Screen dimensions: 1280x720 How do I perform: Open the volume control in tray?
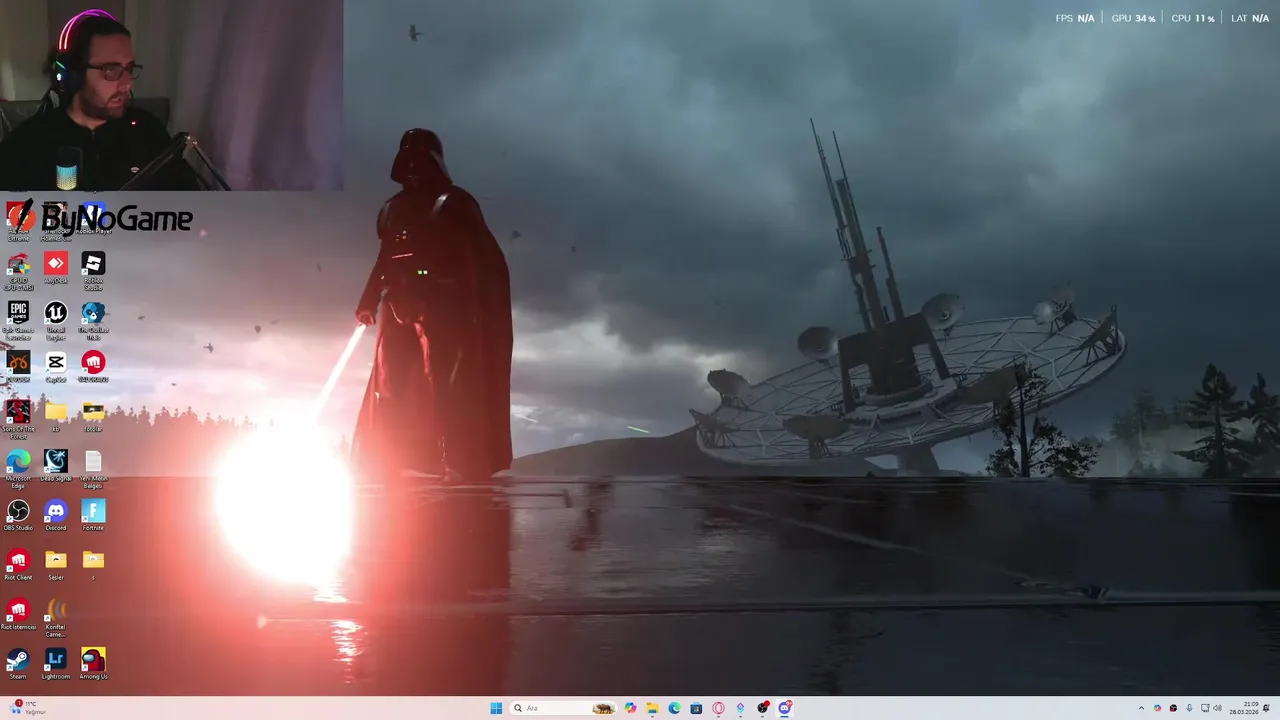click(x=1217, y=708)
